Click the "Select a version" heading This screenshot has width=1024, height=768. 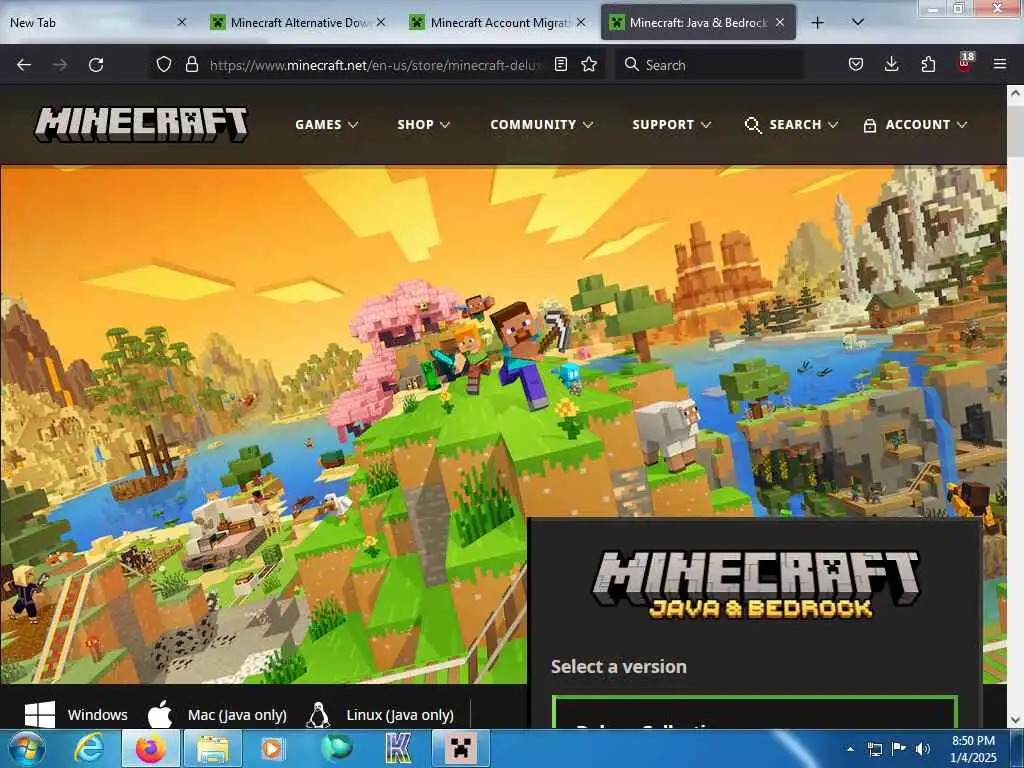(618, 666)
